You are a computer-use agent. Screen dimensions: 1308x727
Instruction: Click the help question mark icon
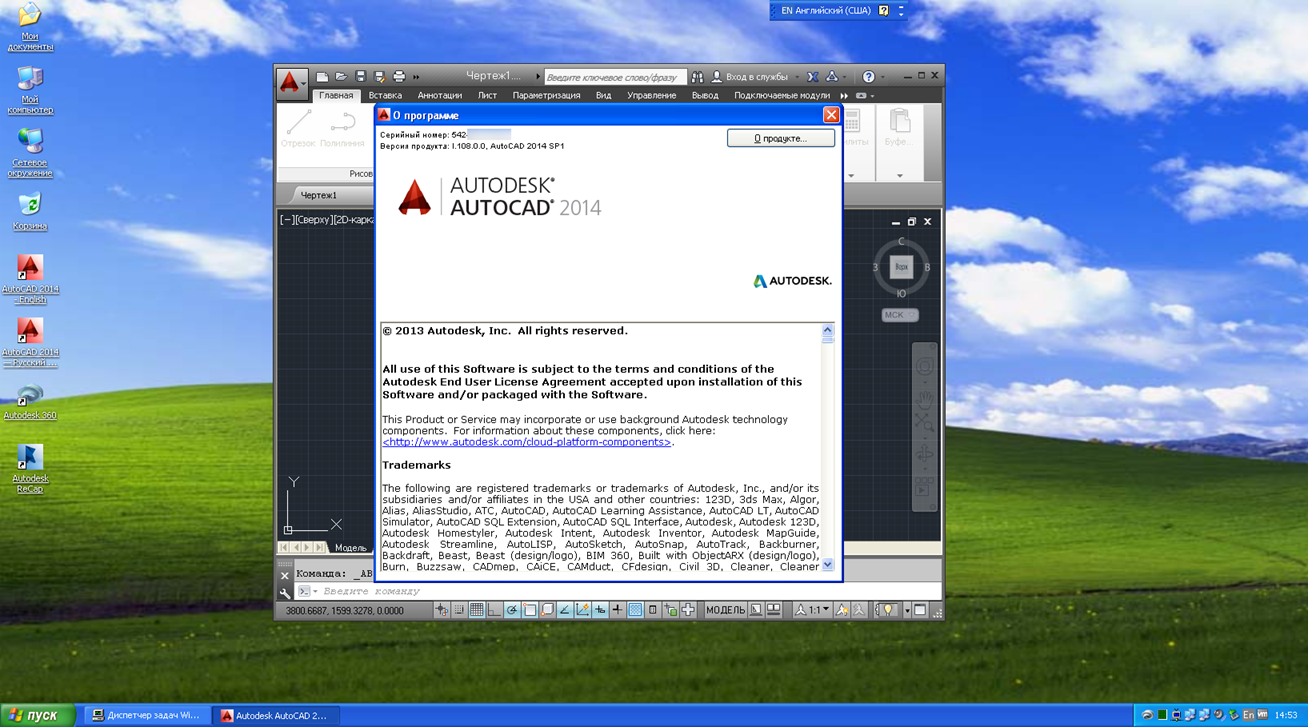pos(868,77)
